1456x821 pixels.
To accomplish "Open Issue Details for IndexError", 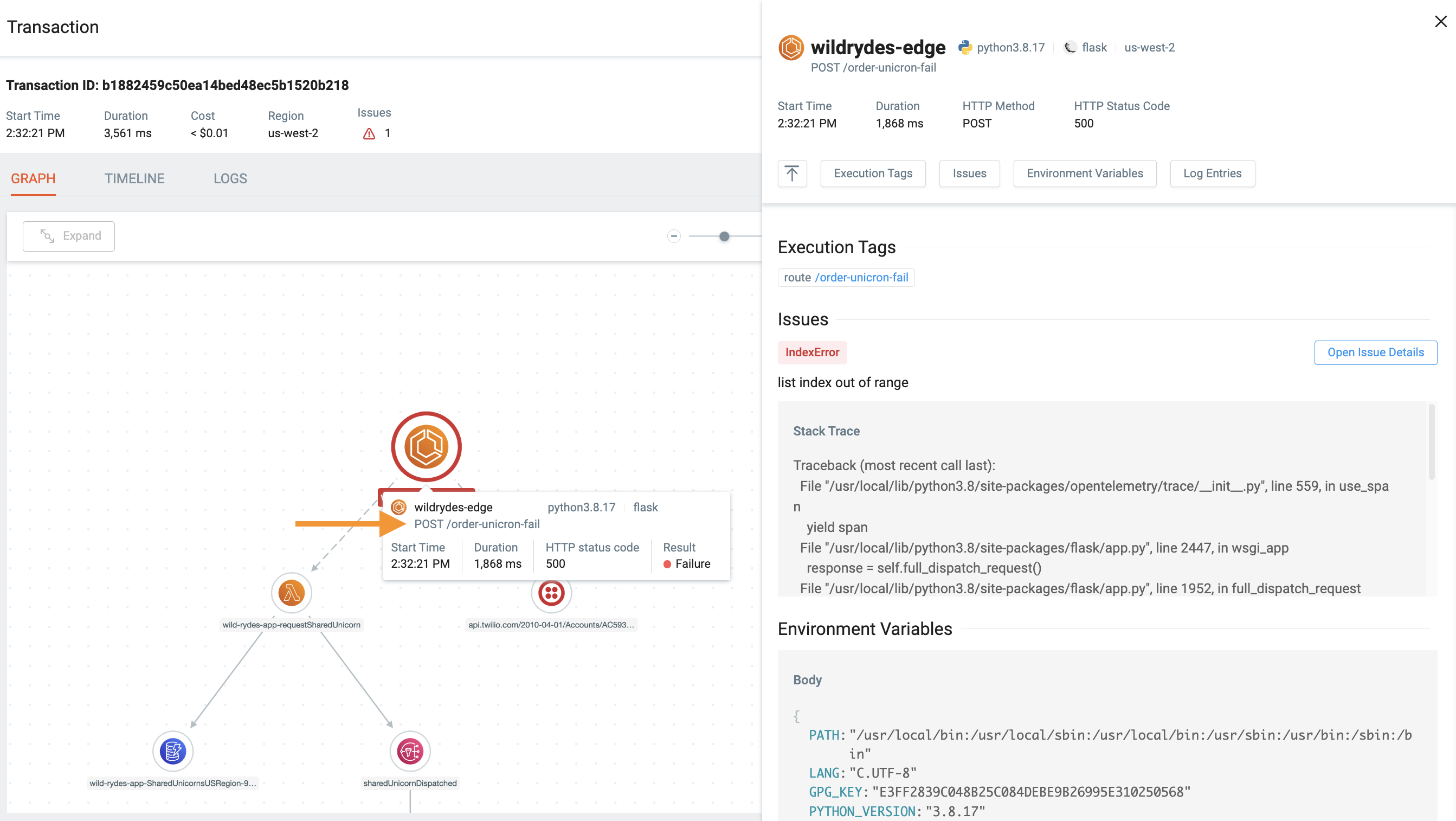I will point(1375,352).
